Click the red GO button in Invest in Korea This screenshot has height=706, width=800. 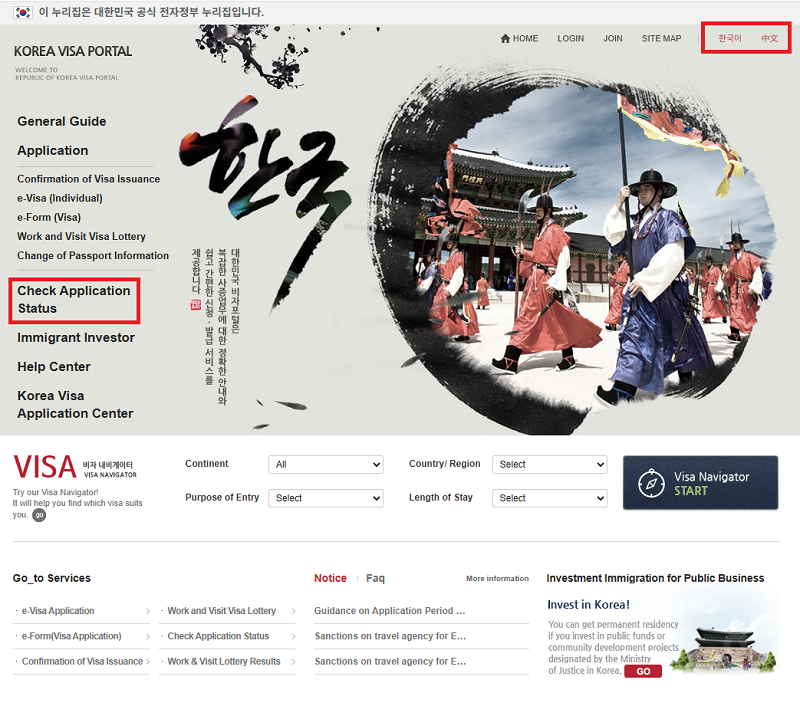(x=643, y=671)
